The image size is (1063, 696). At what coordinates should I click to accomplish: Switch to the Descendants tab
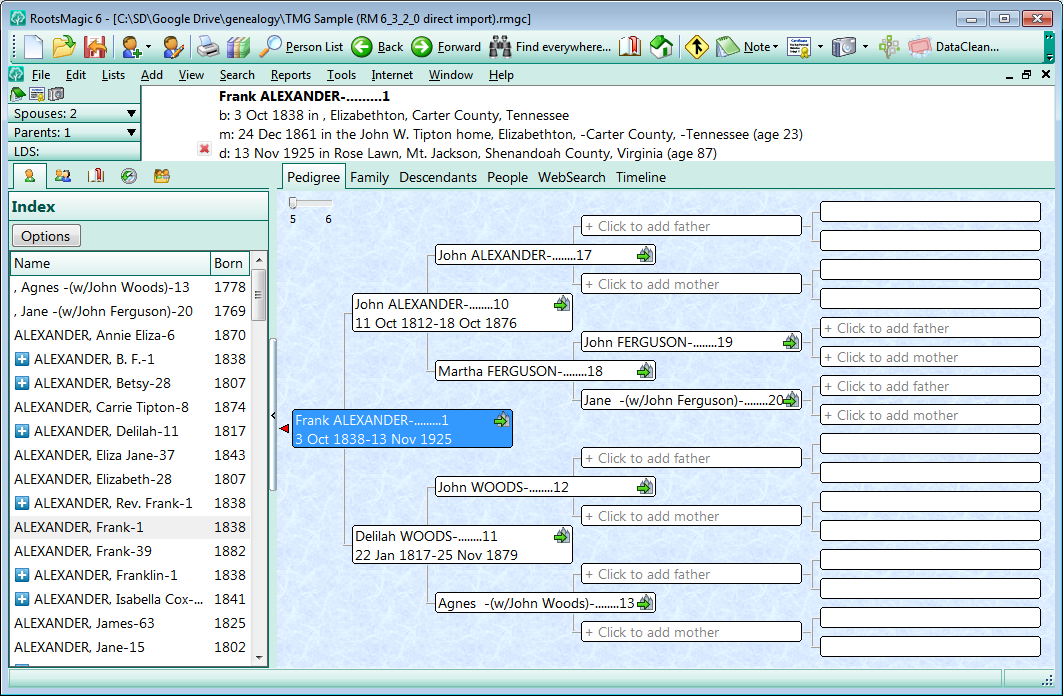point(438,177)
